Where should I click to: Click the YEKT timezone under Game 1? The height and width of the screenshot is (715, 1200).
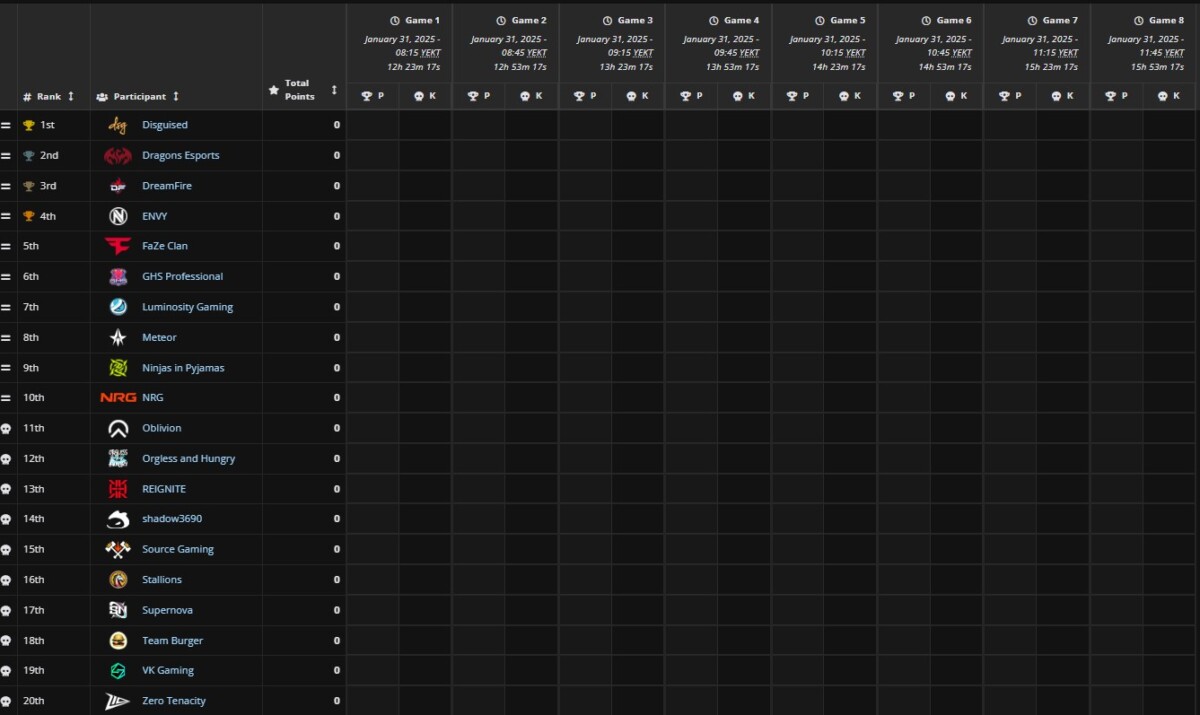(430, 53)
